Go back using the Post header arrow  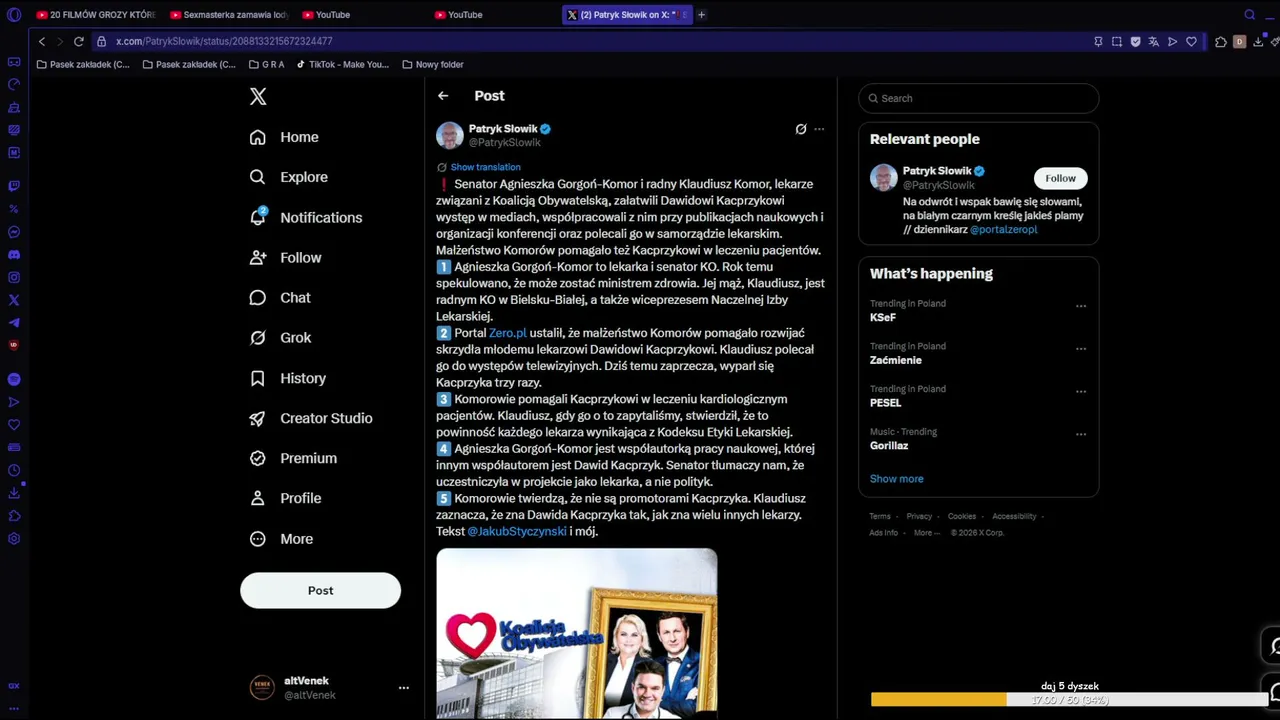[443, 96]
